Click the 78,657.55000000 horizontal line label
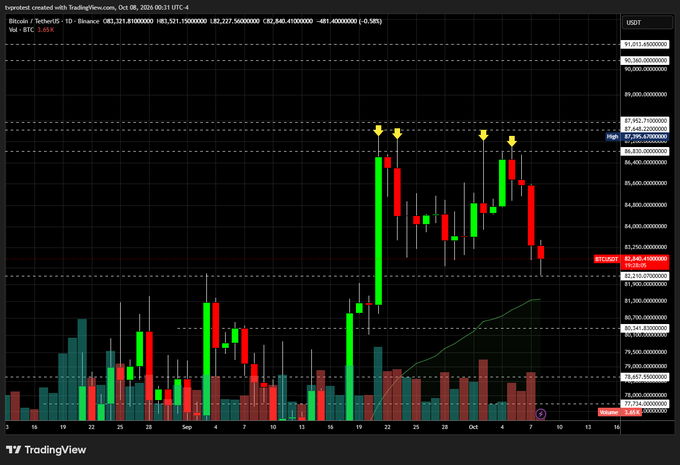 (645, 377)
